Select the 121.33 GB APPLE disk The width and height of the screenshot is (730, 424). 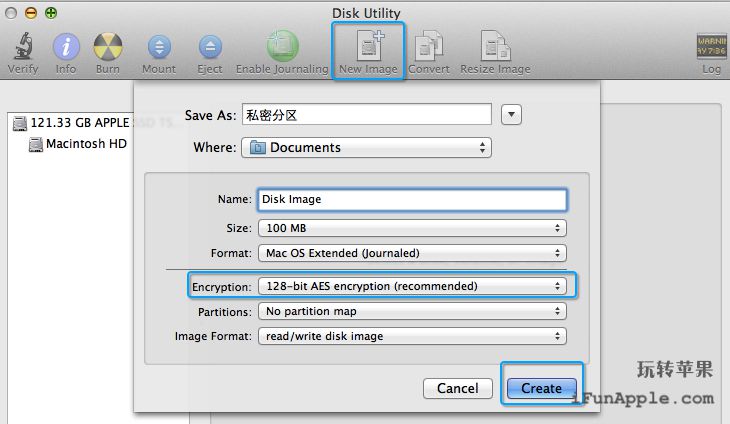(71, 123)
